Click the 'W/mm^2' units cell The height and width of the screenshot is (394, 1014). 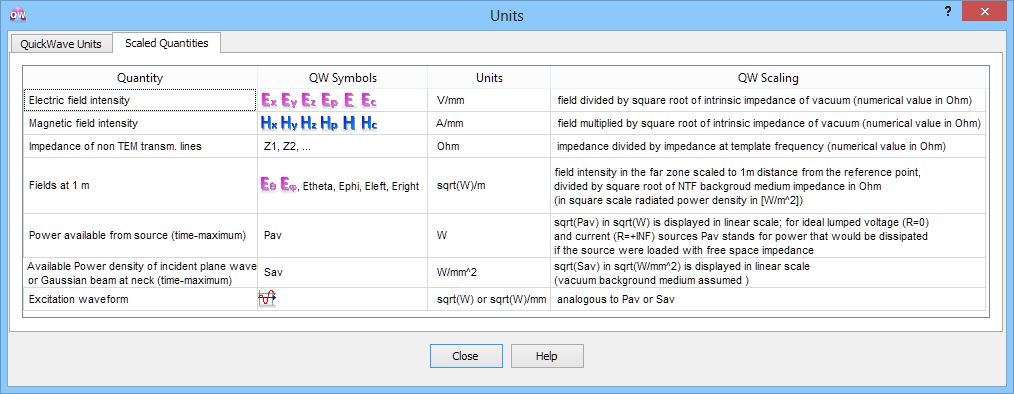pos(489,272)
